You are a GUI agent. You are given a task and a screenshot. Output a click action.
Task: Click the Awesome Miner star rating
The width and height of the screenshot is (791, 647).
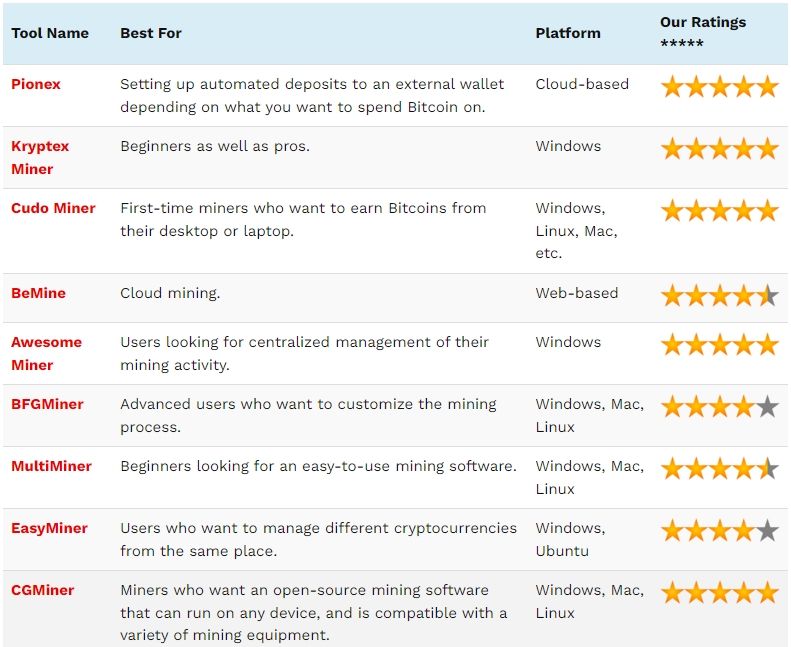719,344
